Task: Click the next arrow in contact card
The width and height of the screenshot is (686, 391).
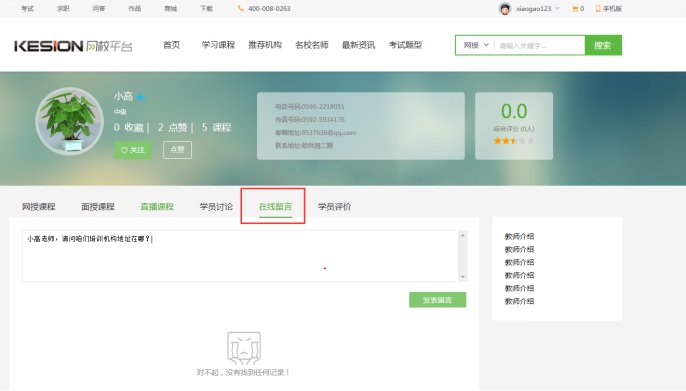Action: pyautogui.click(x=458, y=101)
